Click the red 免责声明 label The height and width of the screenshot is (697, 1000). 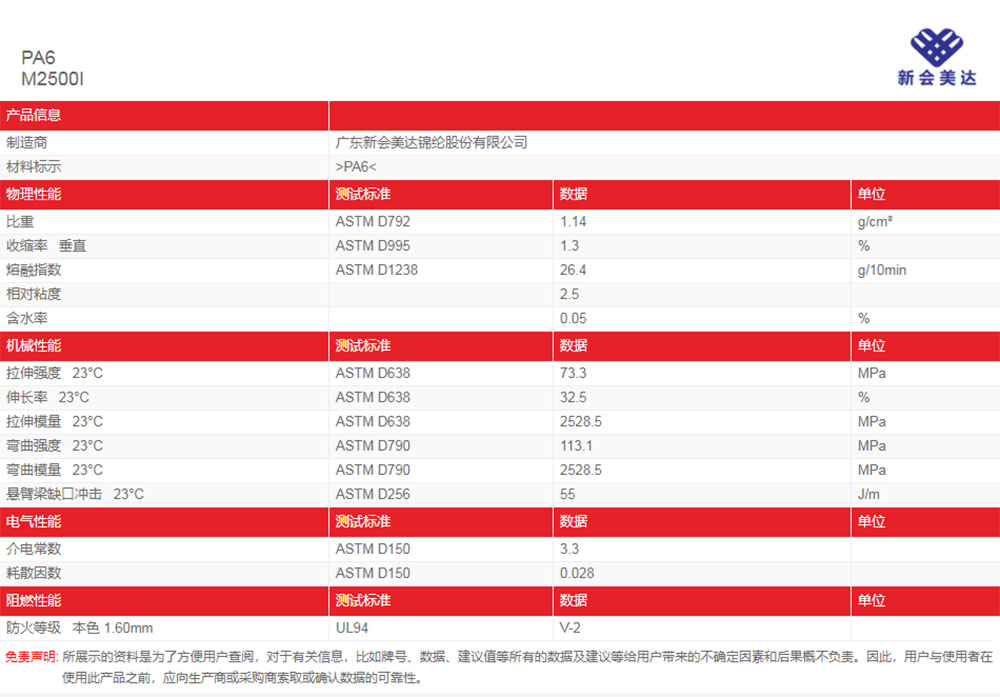coord(31,657)
